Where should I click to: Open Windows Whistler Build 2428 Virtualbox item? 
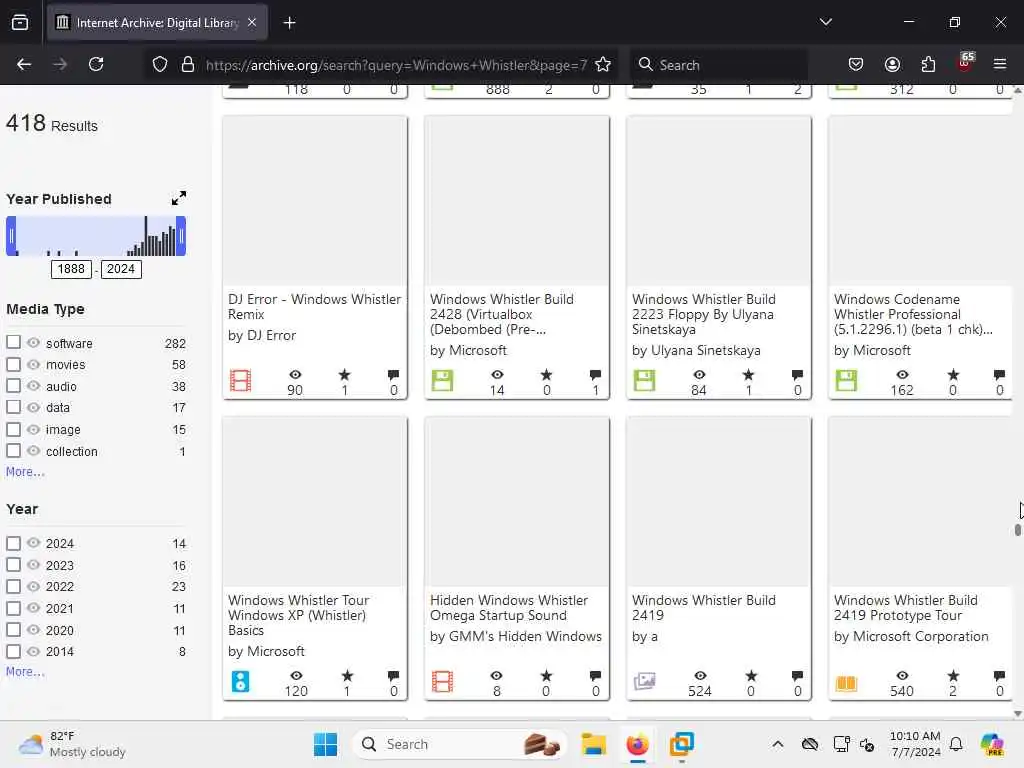pos(502,314)
